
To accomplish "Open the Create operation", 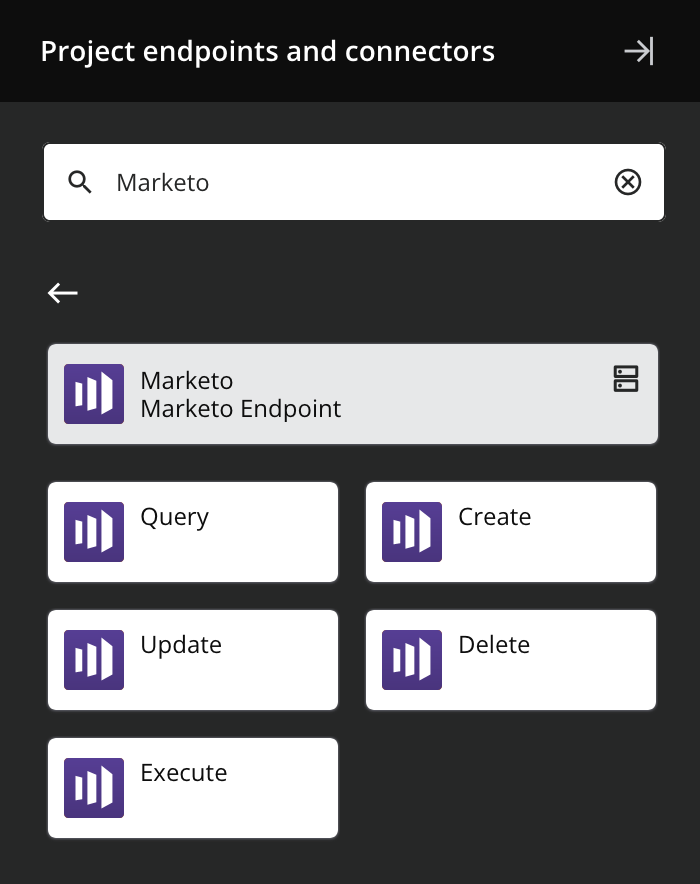I will click(x=511, y=531).
